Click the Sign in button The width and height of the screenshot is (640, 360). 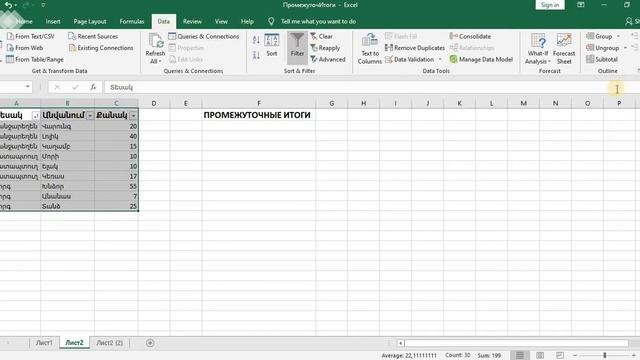click(x=550, y=5)
